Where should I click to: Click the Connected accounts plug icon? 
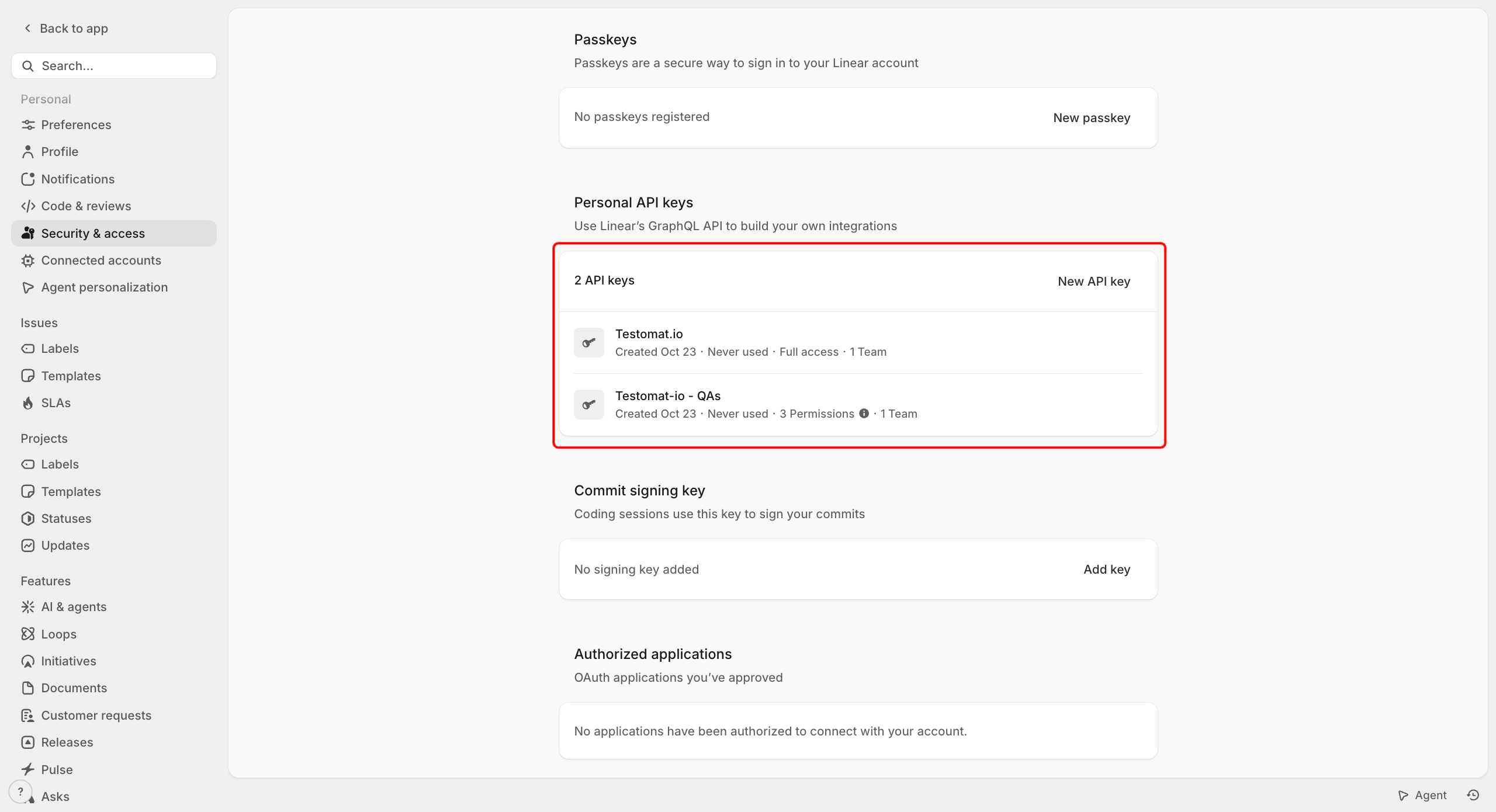coord(28,261)
